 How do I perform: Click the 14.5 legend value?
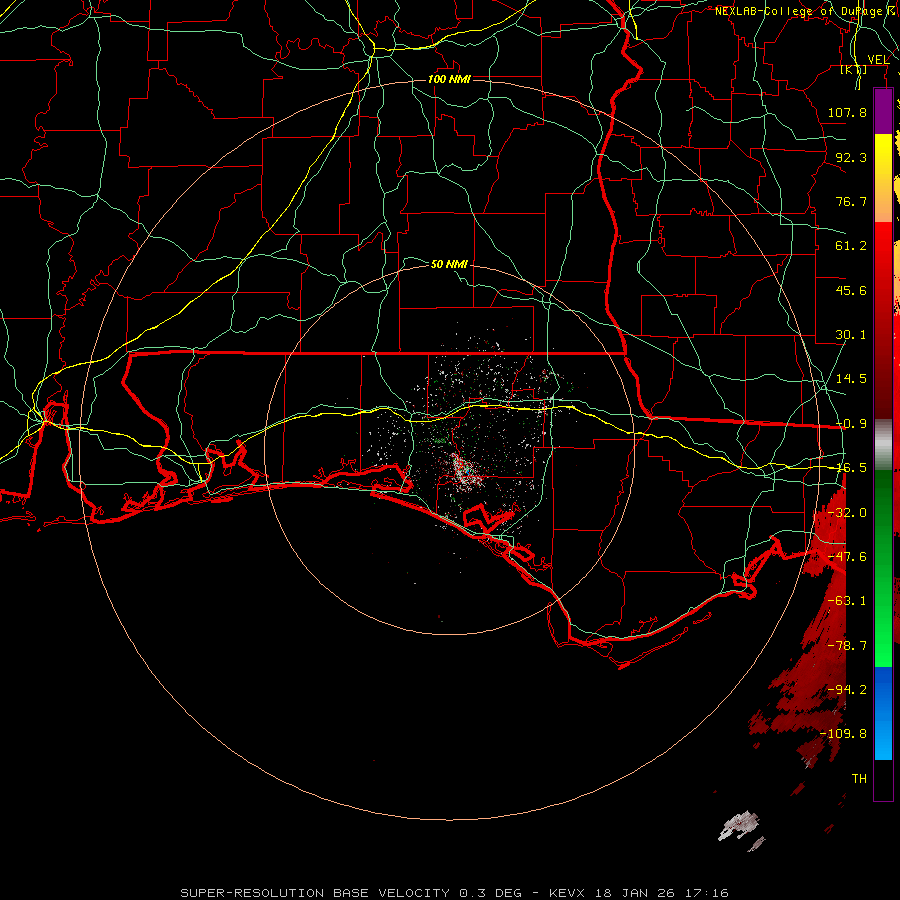(x=851, y=379)
